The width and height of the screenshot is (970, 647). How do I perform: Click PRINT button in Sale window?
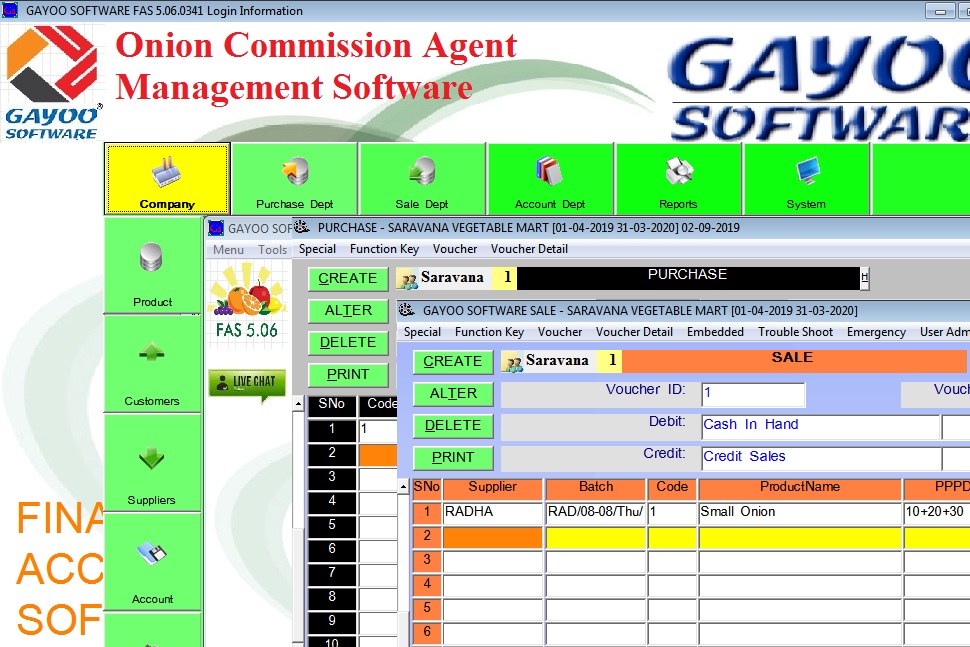point(453,458)
